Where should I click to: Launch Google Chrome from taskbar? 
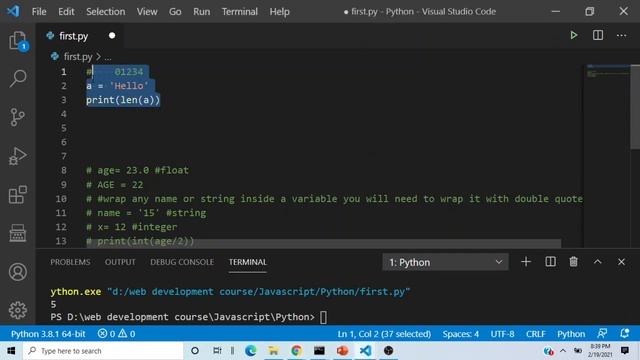(x=296, y=351)
